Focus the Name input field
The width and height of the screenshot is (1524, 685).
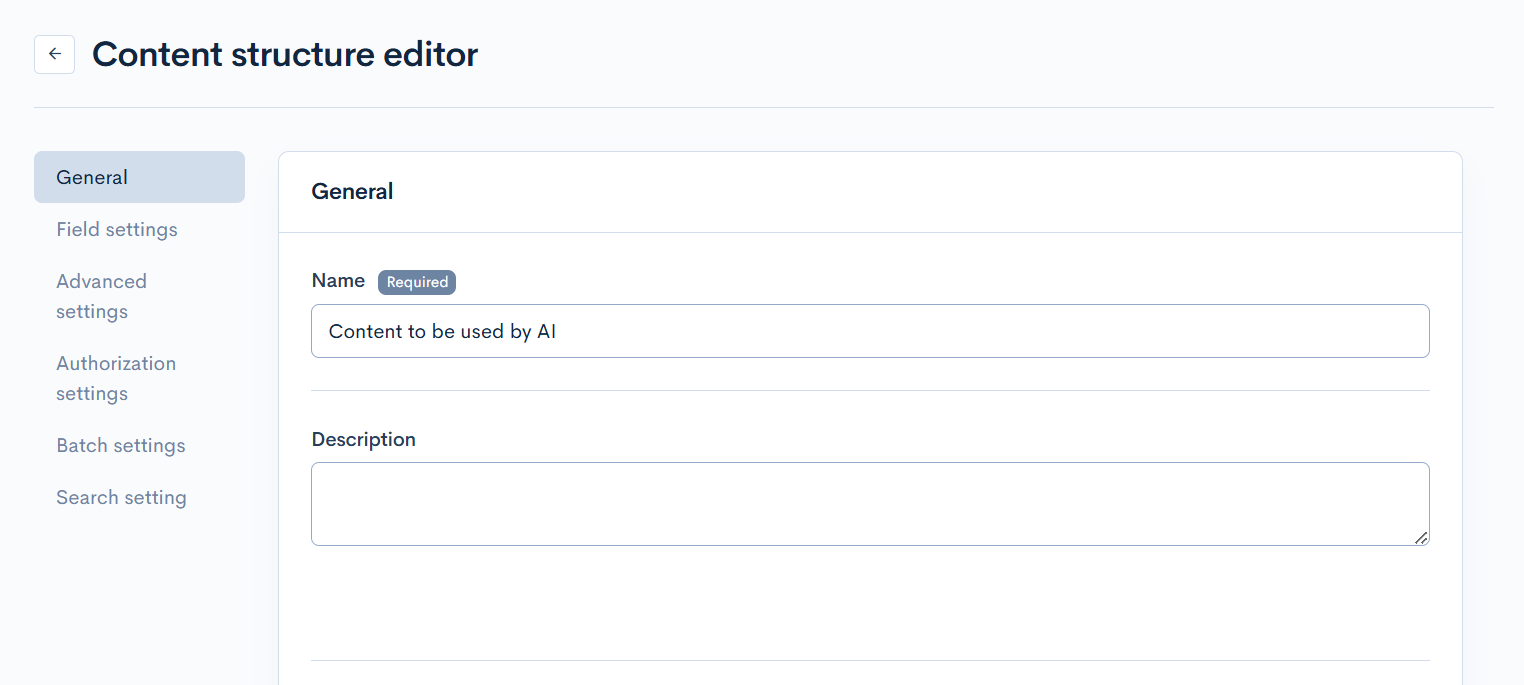pos(870,331)
